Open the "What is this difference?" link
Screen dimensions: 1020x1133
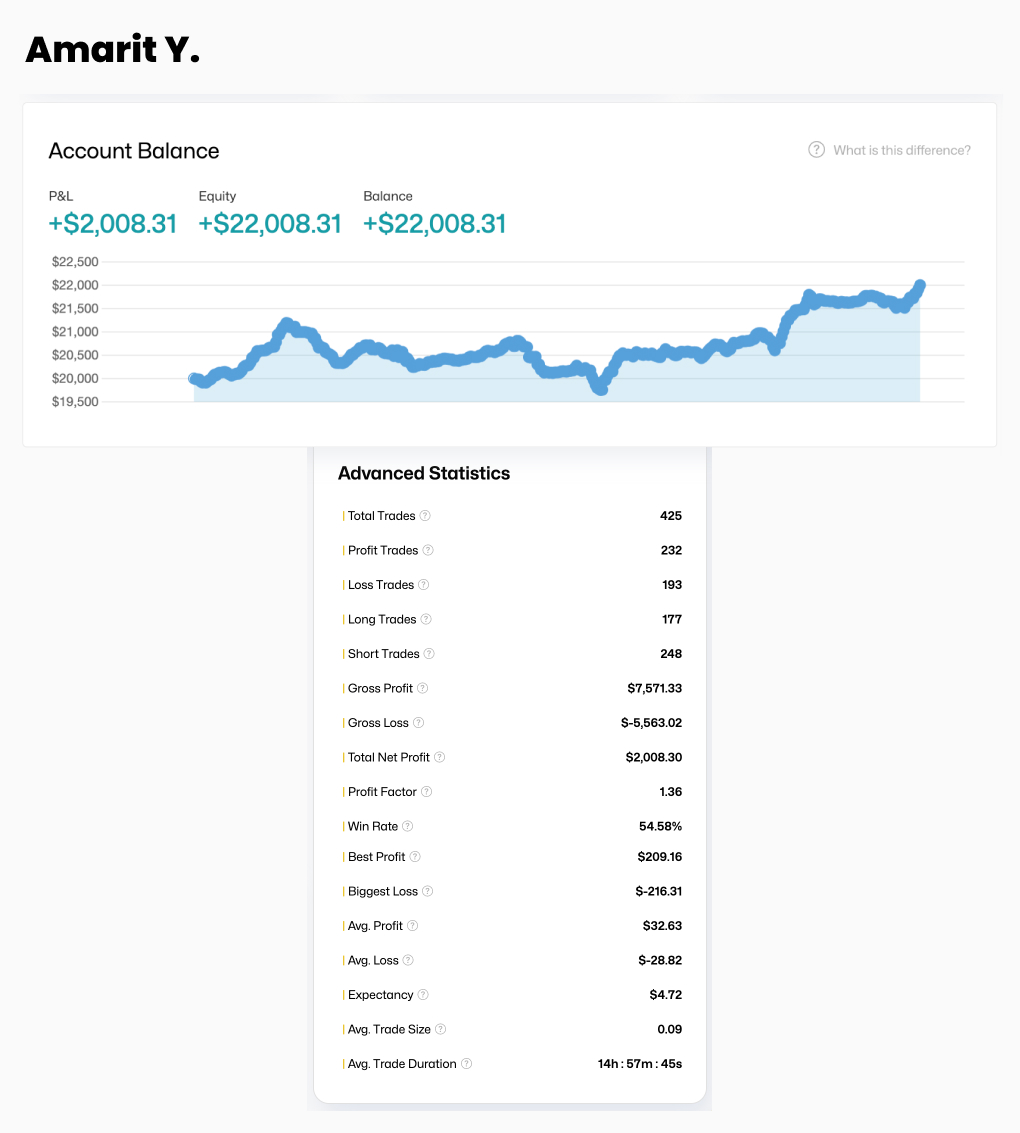coord(902,150)
